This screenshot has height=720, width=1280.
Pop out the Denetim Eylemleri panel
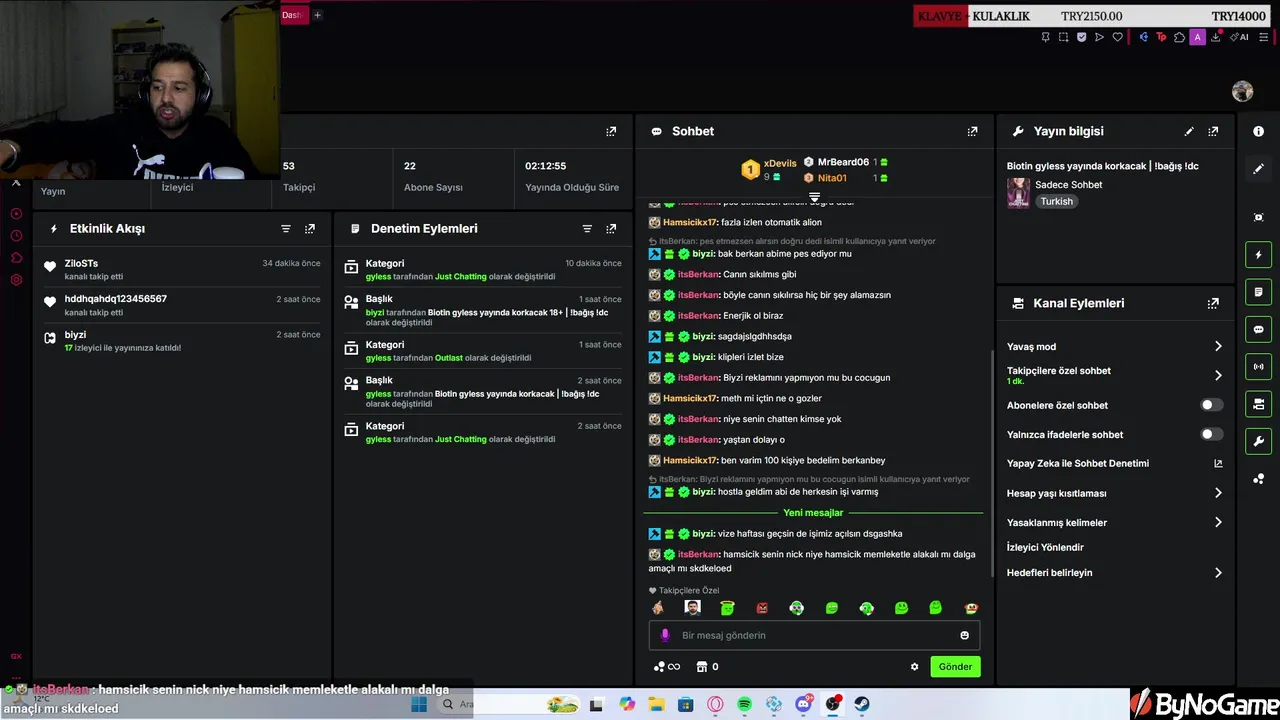coord(611,229)
